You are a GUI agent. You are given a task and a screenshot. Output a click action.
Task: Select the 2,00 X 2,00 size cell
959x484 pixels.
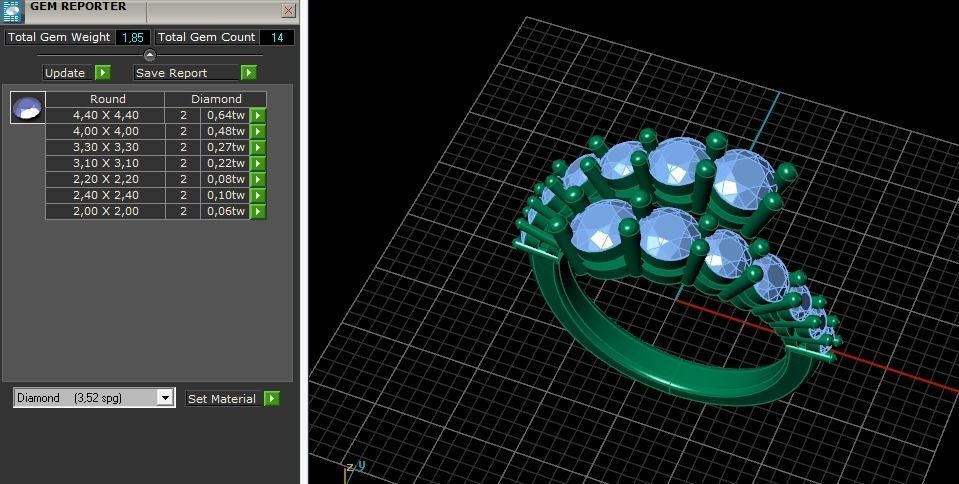[105, 210]
